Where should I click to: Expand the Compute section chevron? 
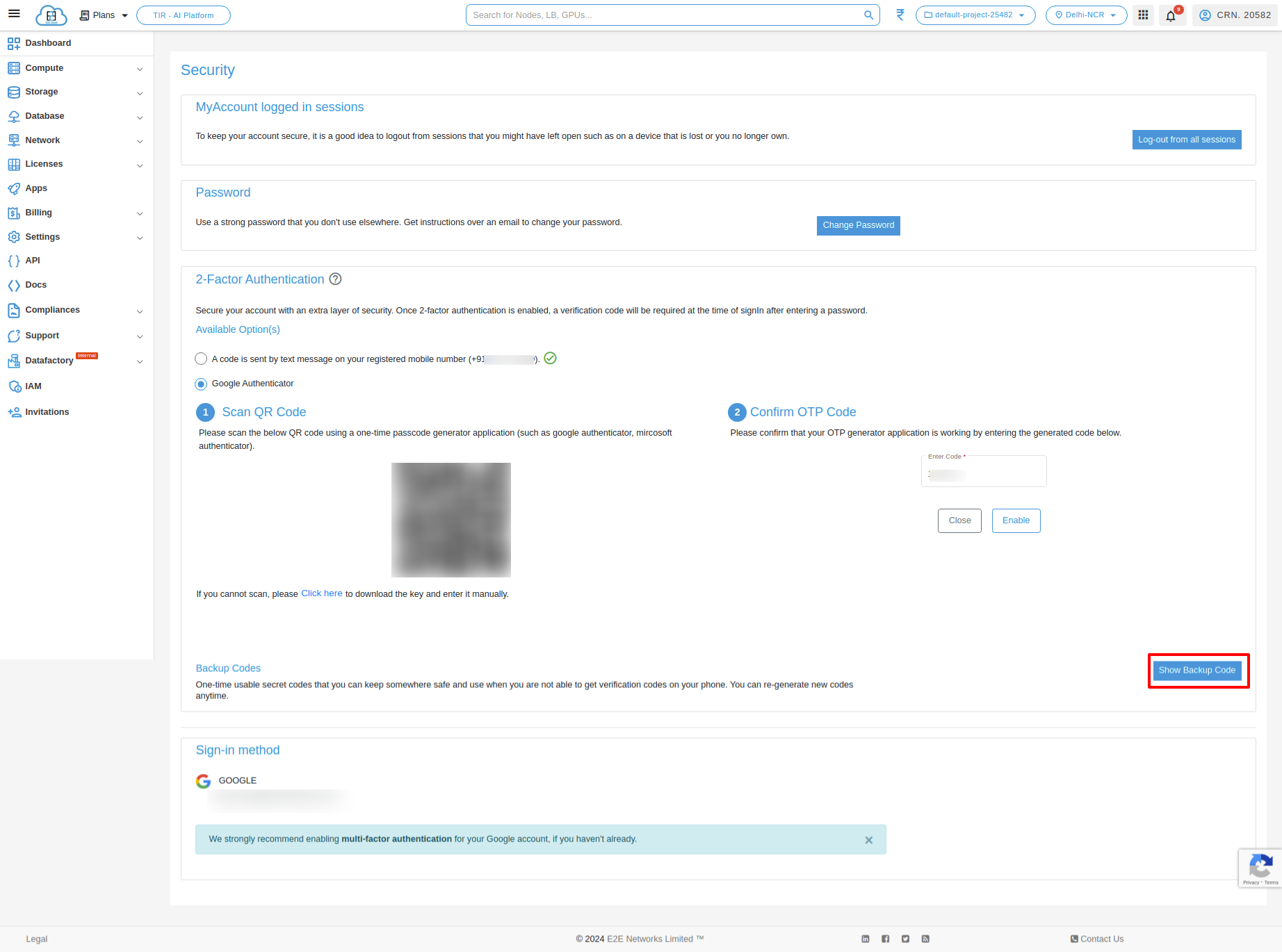pos(140,69)
